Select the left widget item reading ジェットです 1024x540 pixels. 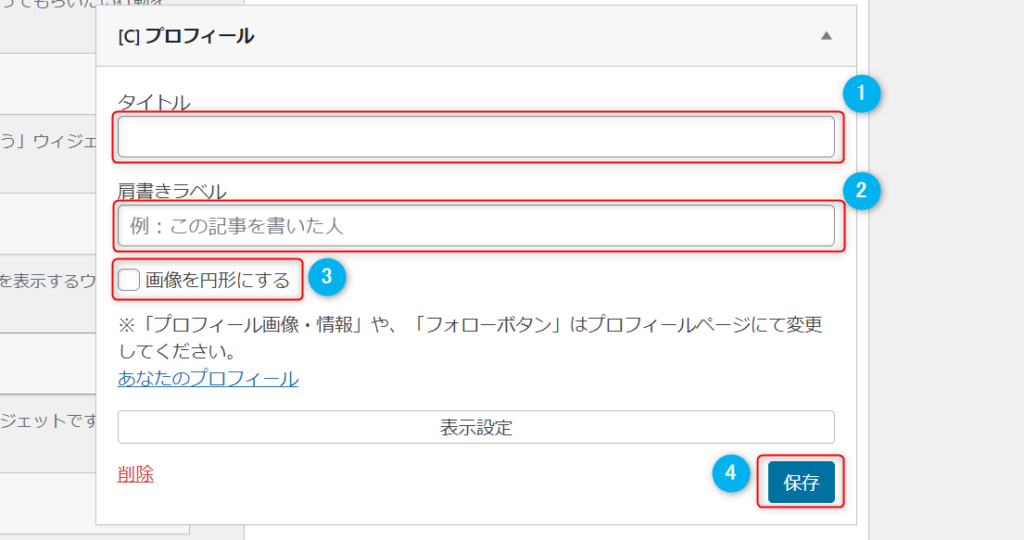pyautogui.click(x=48, y=433)
